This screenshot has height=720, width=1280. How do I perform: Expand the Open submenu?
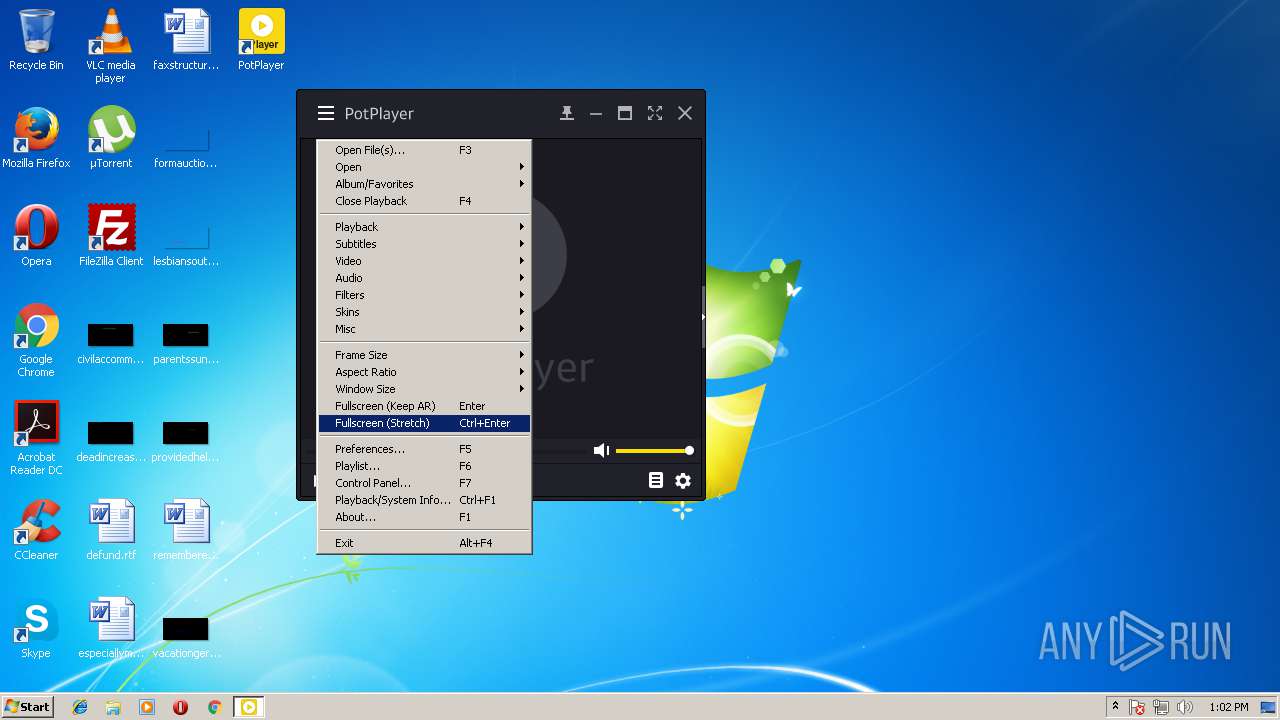[424, 167]
